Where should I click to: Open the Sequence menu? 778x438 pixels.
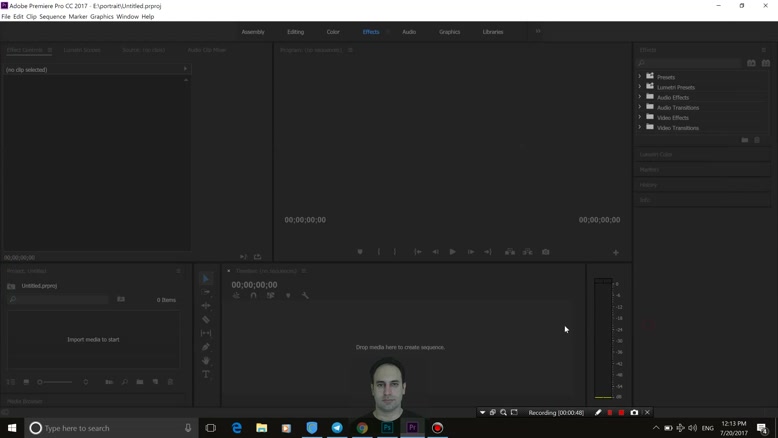tap(52, 17)
